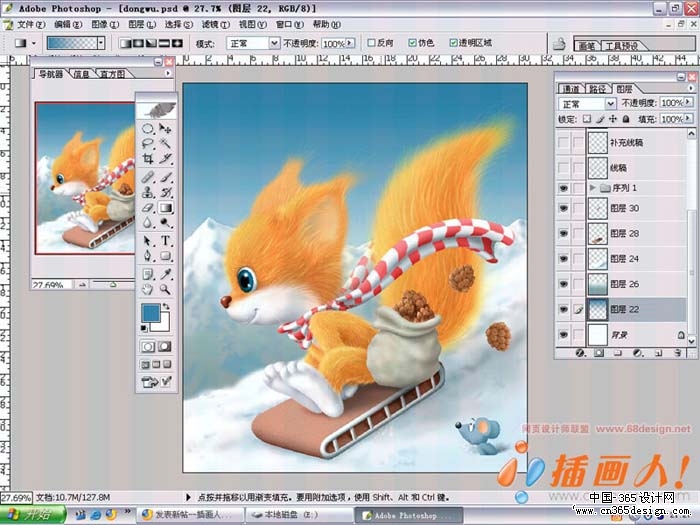This screenshot has width=700, height=525.
Task: Select the Magic Wand tool
Action: pyautogui.click(x=165, y=143)
